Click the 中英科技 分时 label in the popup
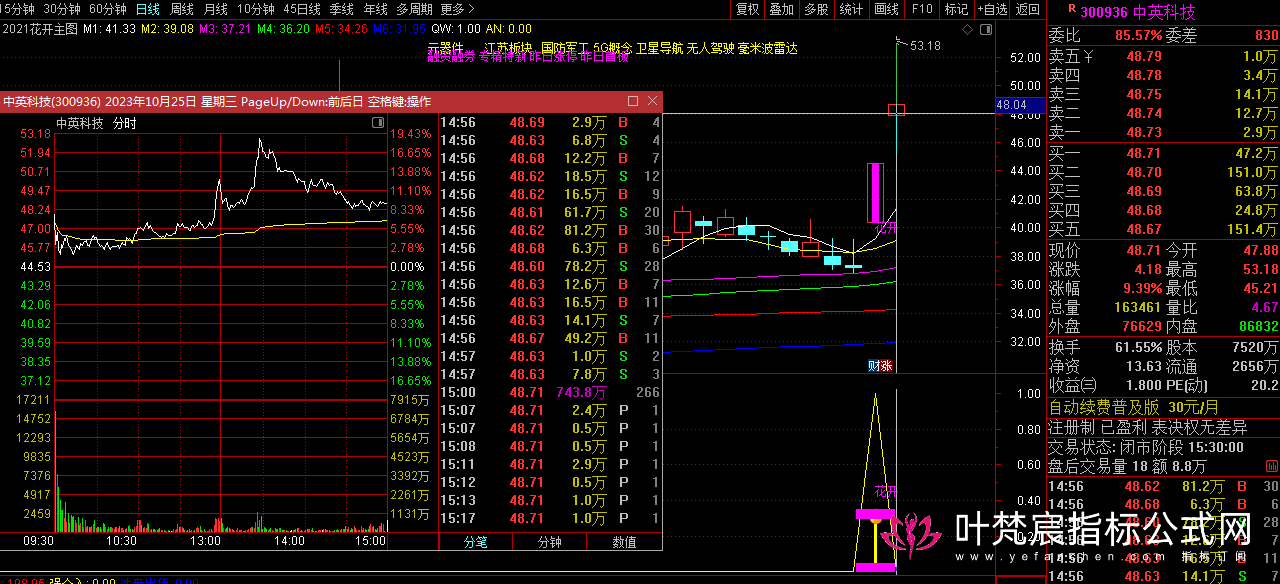The width and height of the screenshot is (1280, 584). (x=96, y=124)
